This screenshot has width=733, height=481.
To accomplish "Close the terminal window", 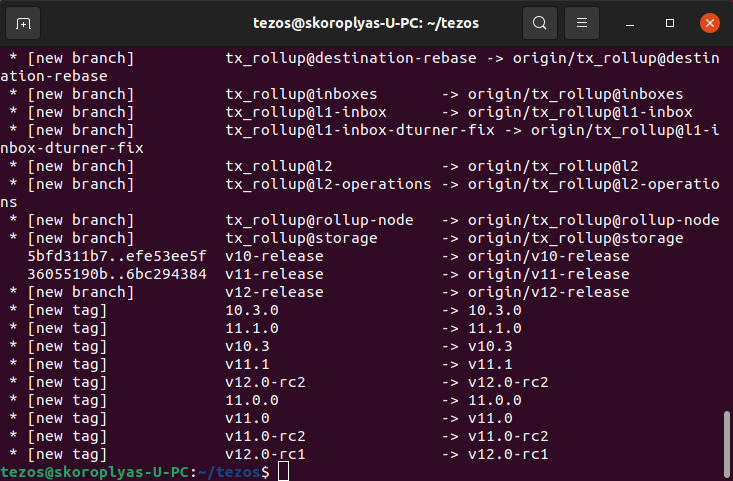I will tap(708, 22).
